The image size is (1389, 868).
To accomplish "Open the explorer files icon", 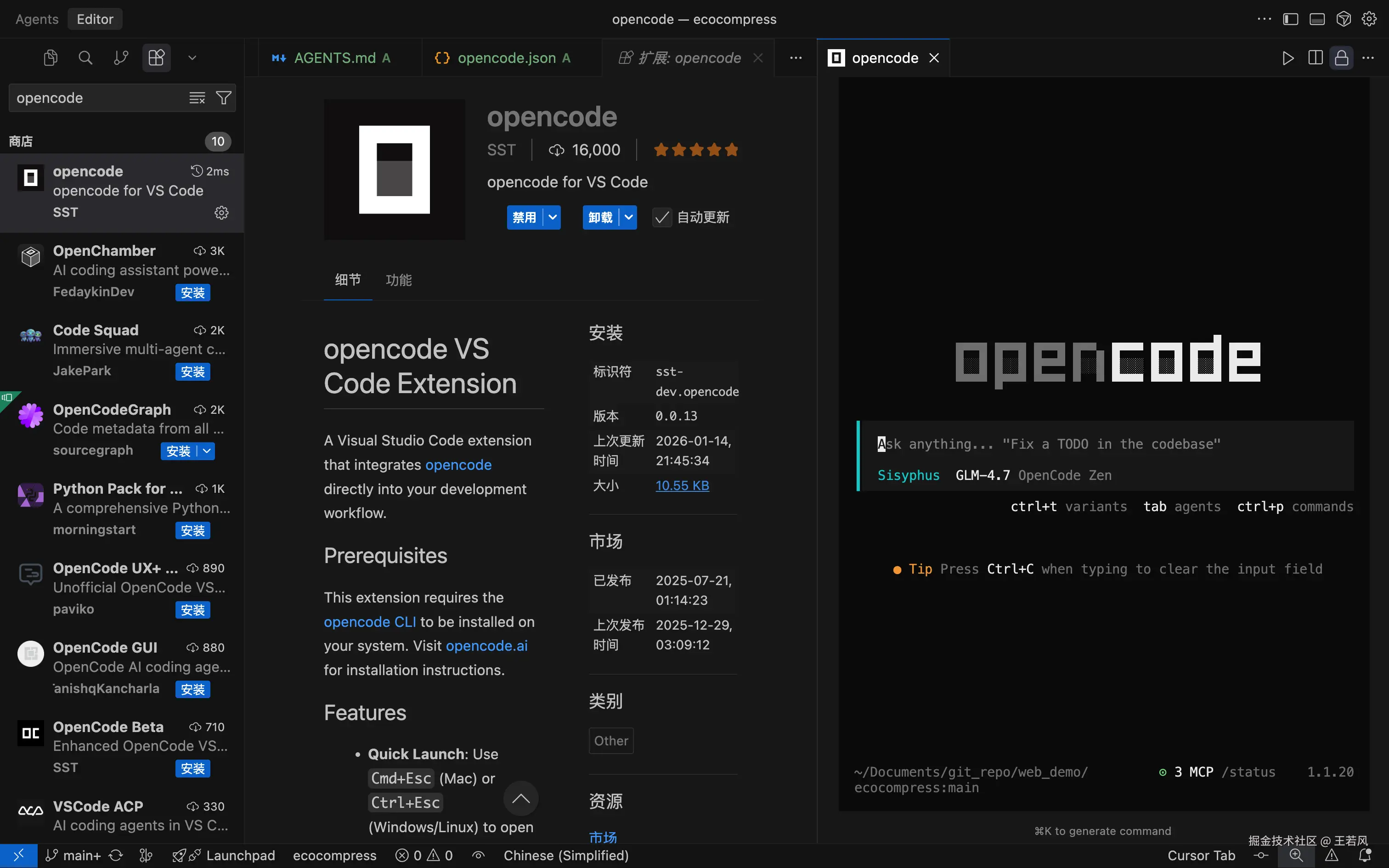I will (x=51, y=58).
